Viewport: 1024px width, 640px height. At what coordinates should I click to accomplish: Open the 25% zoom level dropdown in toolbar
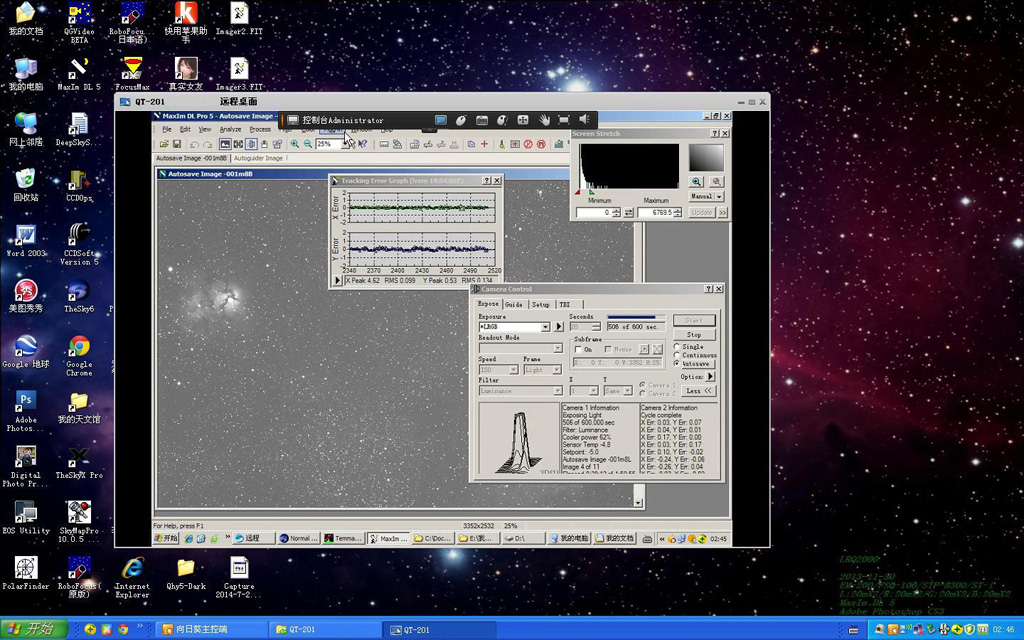click(345, 144)
